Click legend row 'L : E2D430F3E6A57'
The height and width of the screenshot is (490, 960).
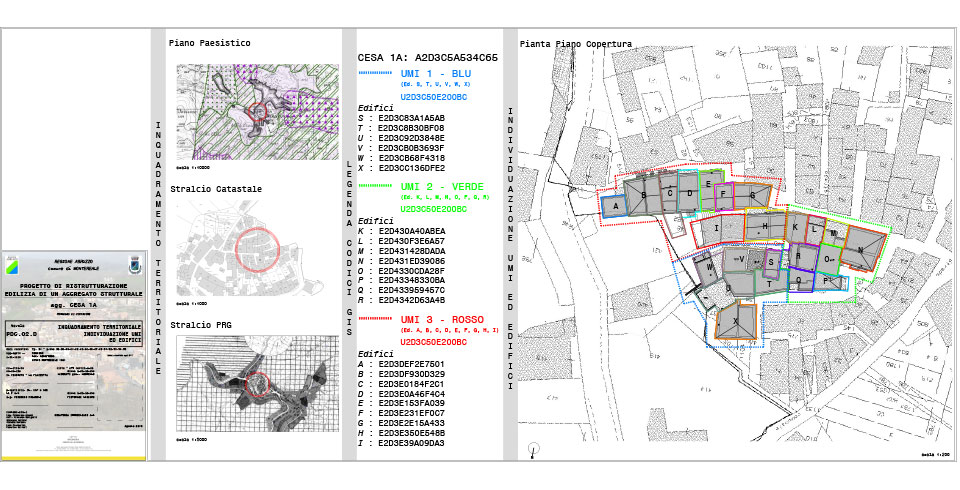[402, 241]
